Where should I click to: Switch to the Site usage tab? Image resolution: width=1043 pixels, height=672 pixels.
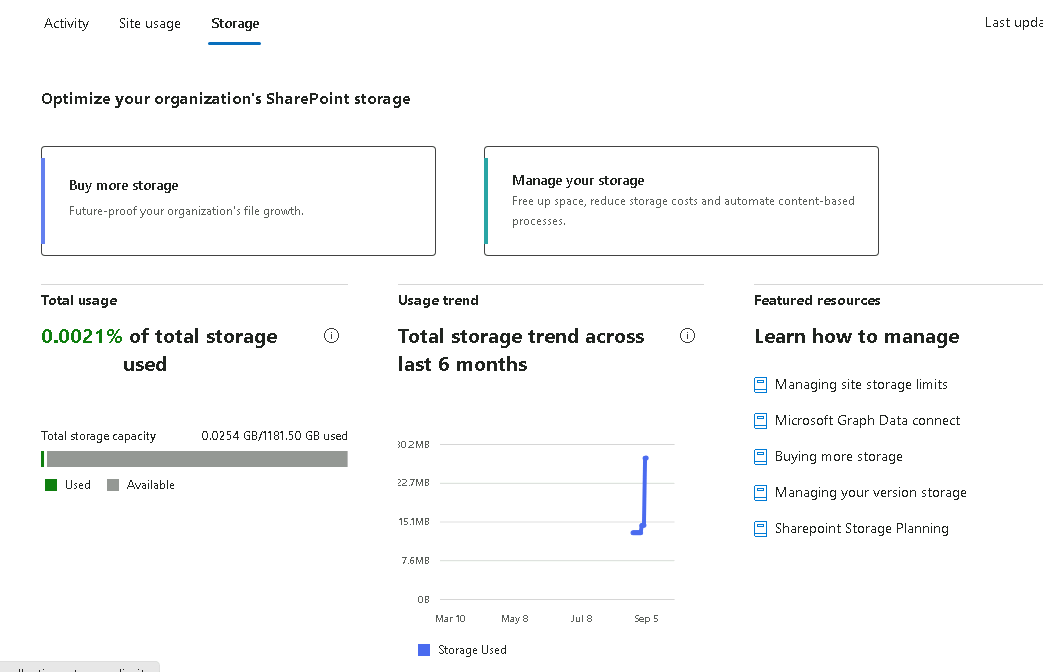click(150, 23)
